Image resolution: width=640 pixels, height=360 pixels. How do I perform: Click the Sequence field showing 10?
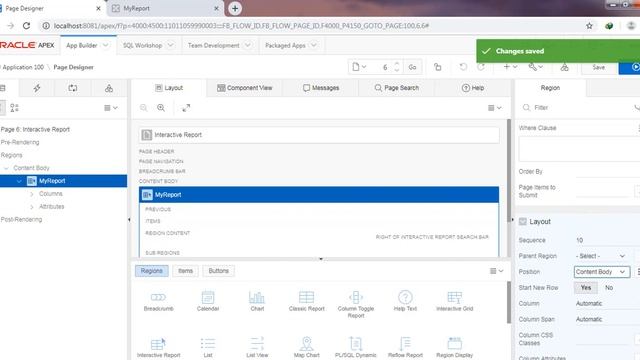tap(607, 240)
